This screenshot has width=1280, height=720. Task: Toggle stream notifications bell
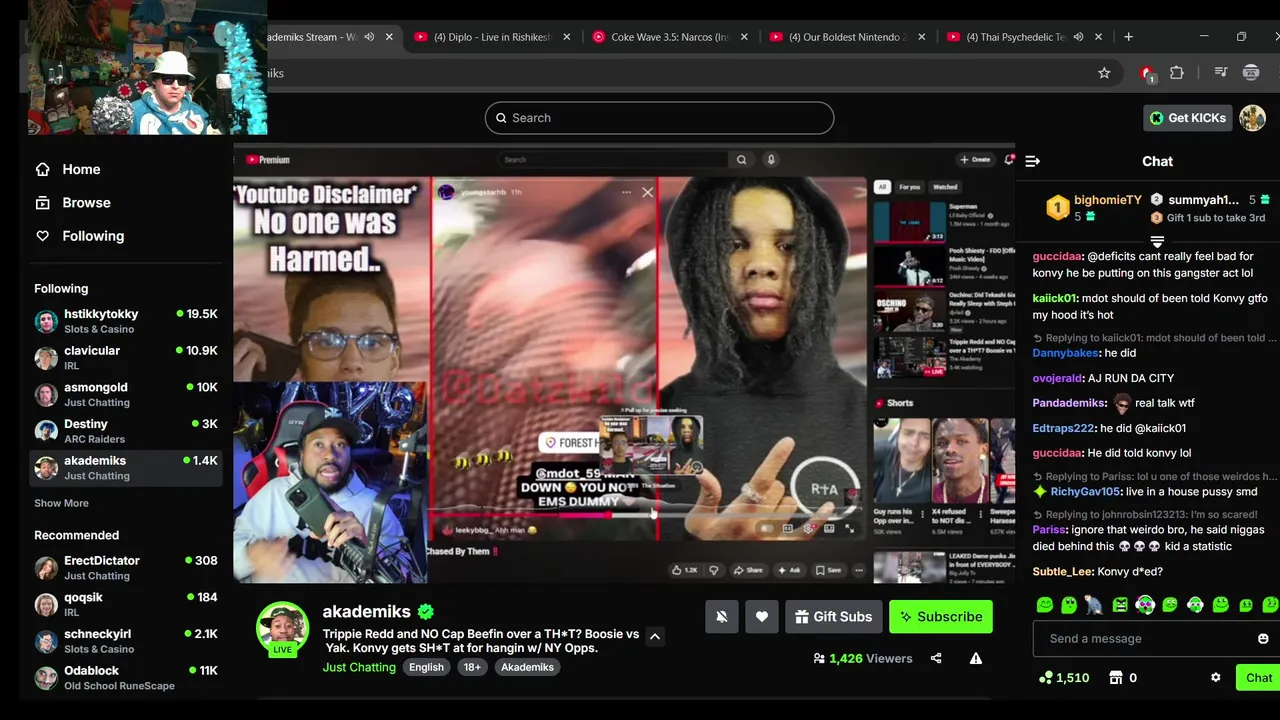722,617
